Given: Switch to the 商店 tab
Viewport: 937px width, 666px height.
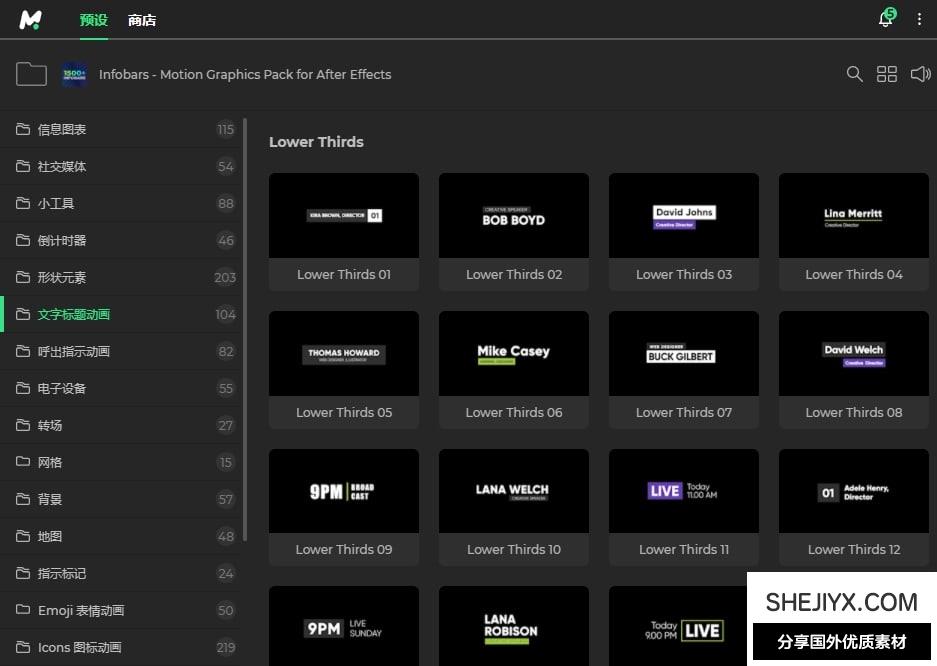Looking at the screenshot, I should pyautogui.click(x=142, y=20).
